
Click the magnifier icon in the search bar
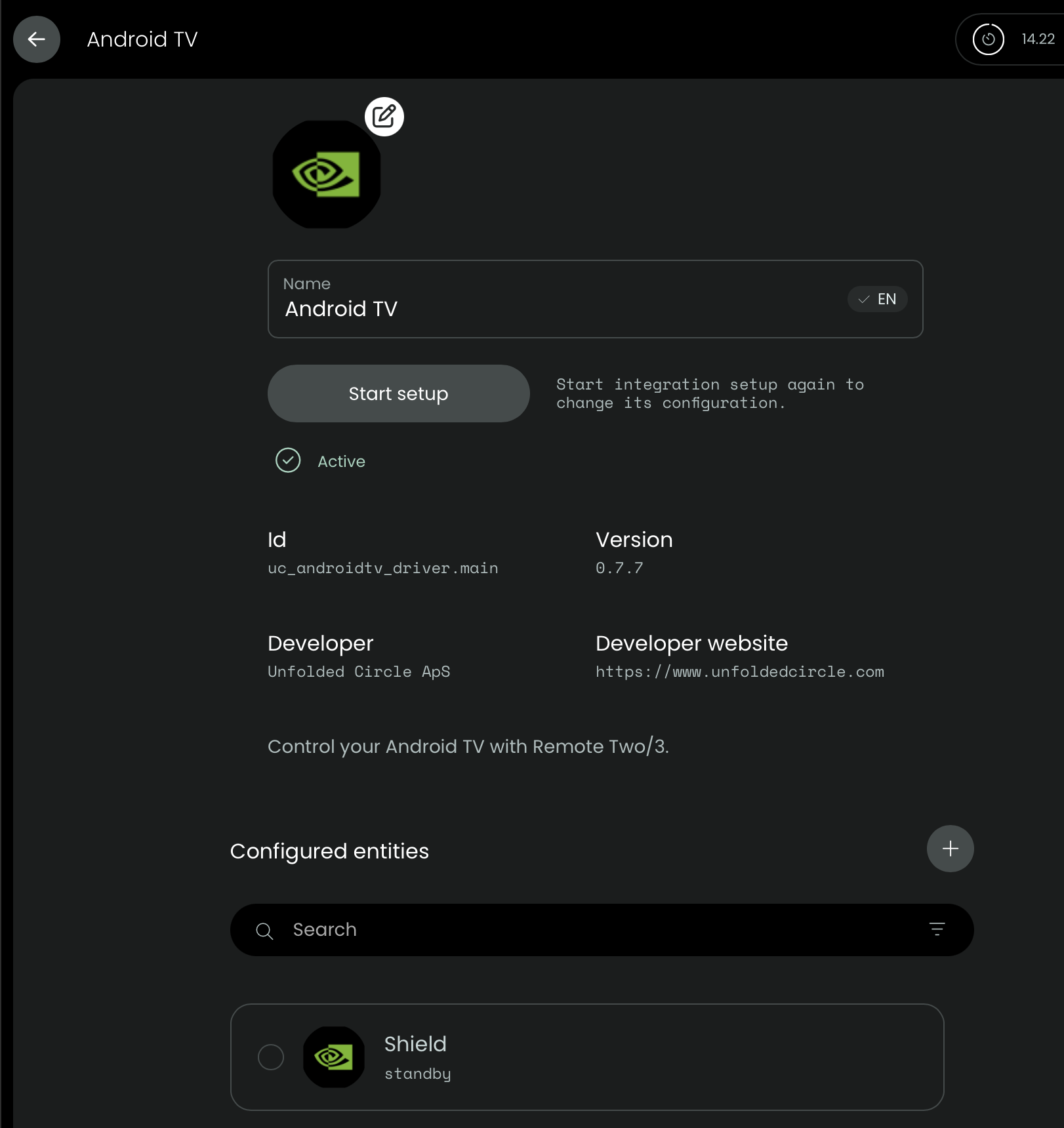(x=264, y=931)
